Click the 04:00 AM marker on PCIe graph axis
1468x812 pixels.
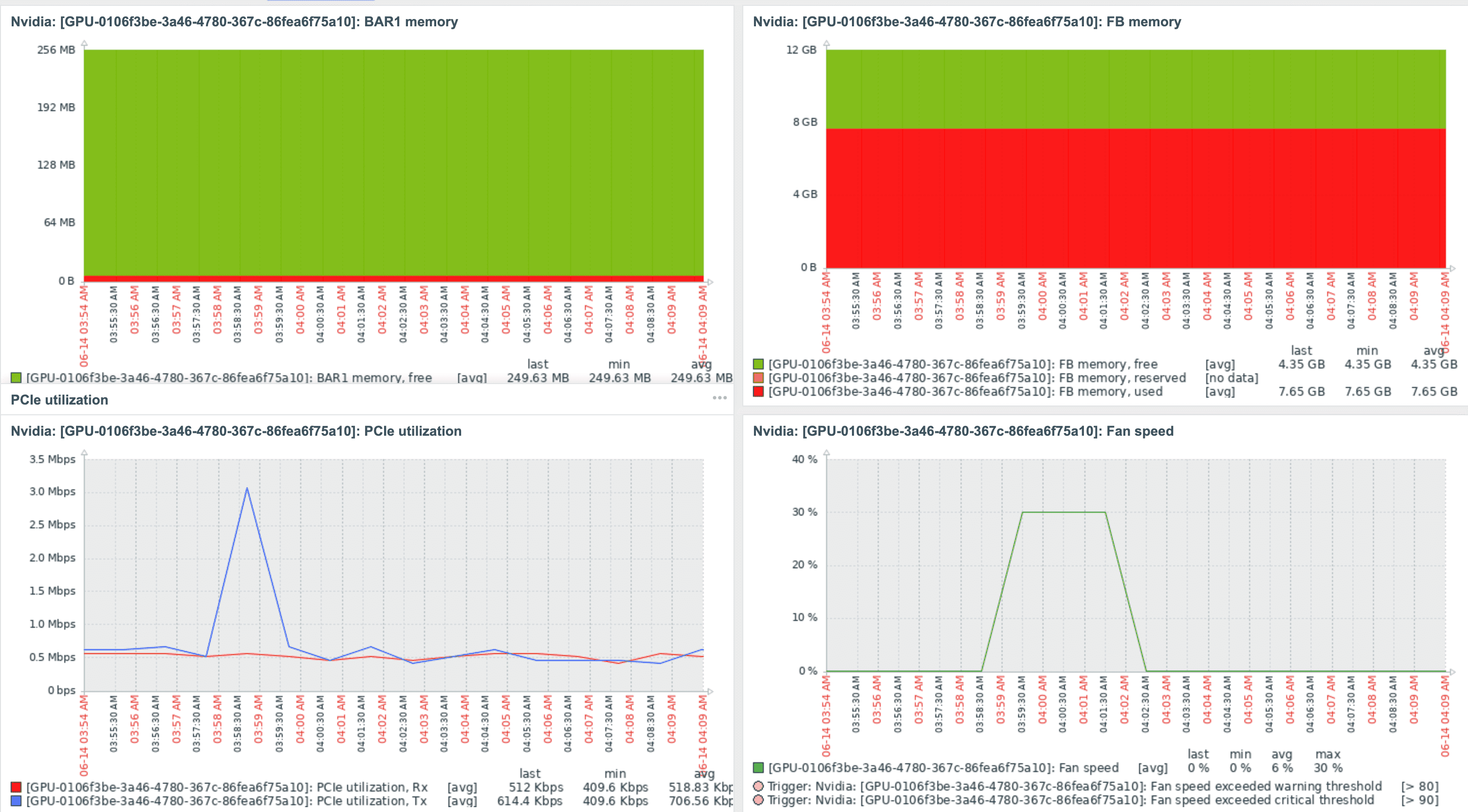pyautogui.click(x=300, y=719)
